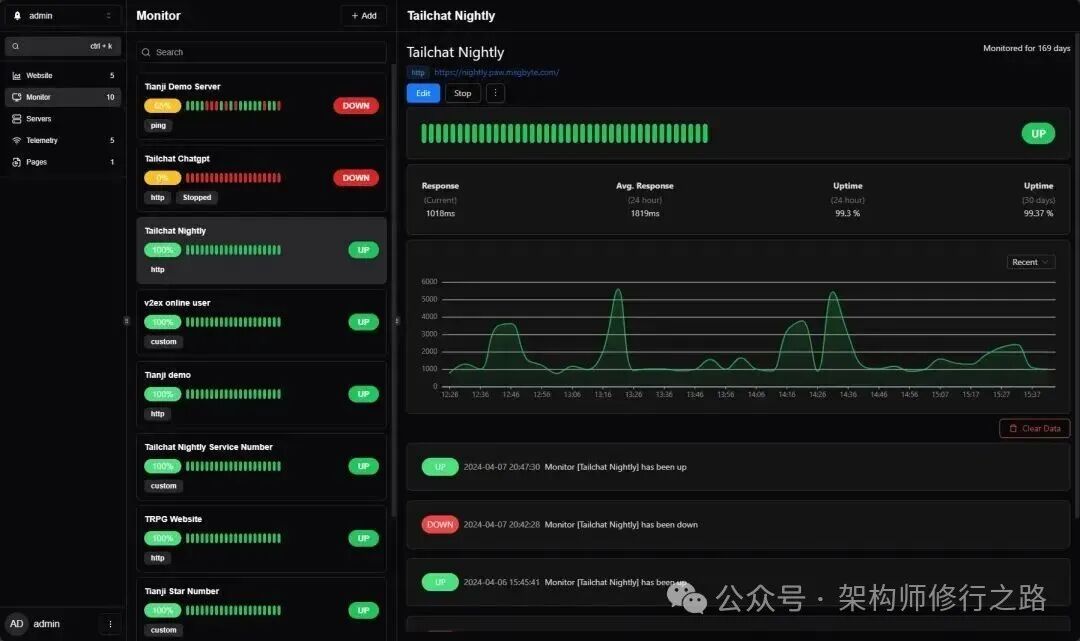
Task: Open the three-dot menu next to Stop
Action: coord(495,93)
